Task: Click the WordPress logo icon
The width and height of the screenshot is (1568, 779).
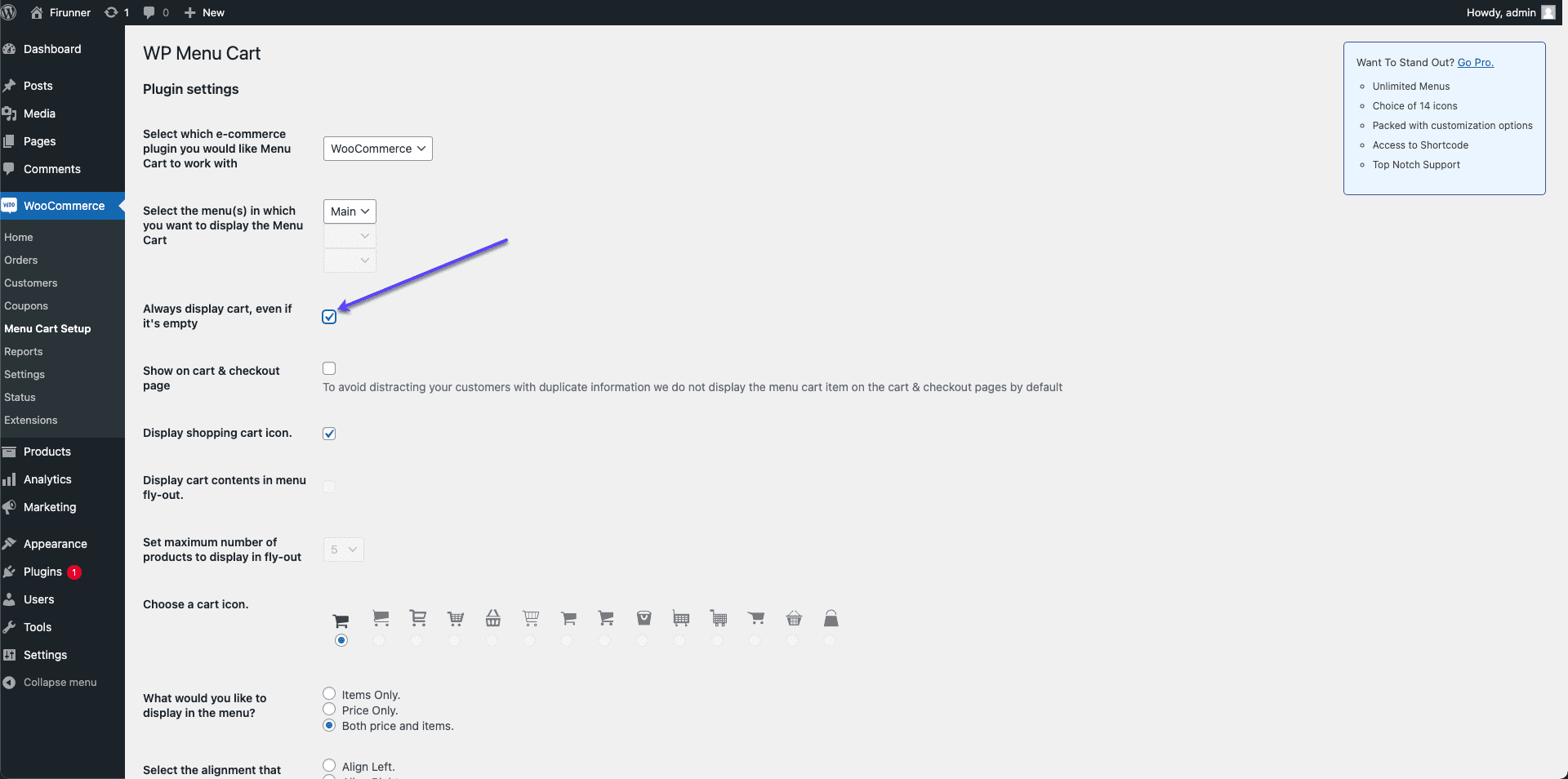Action: tap(9, 12)
